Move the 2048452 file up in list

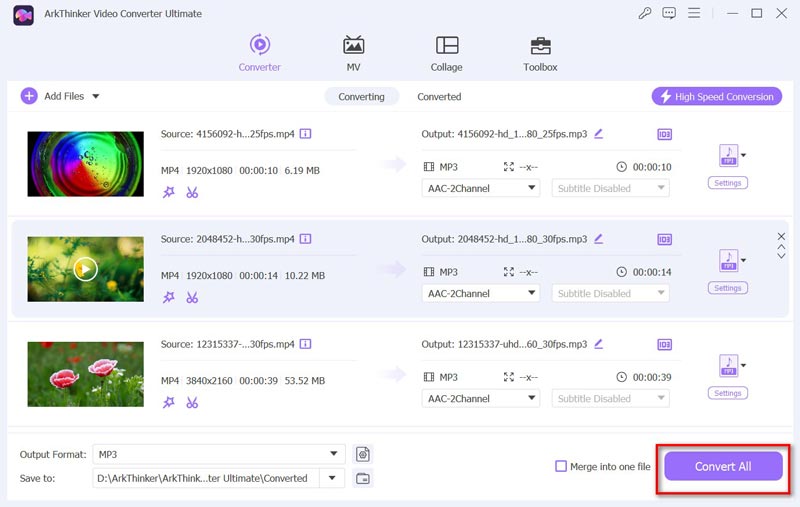[x=781, y=247]
